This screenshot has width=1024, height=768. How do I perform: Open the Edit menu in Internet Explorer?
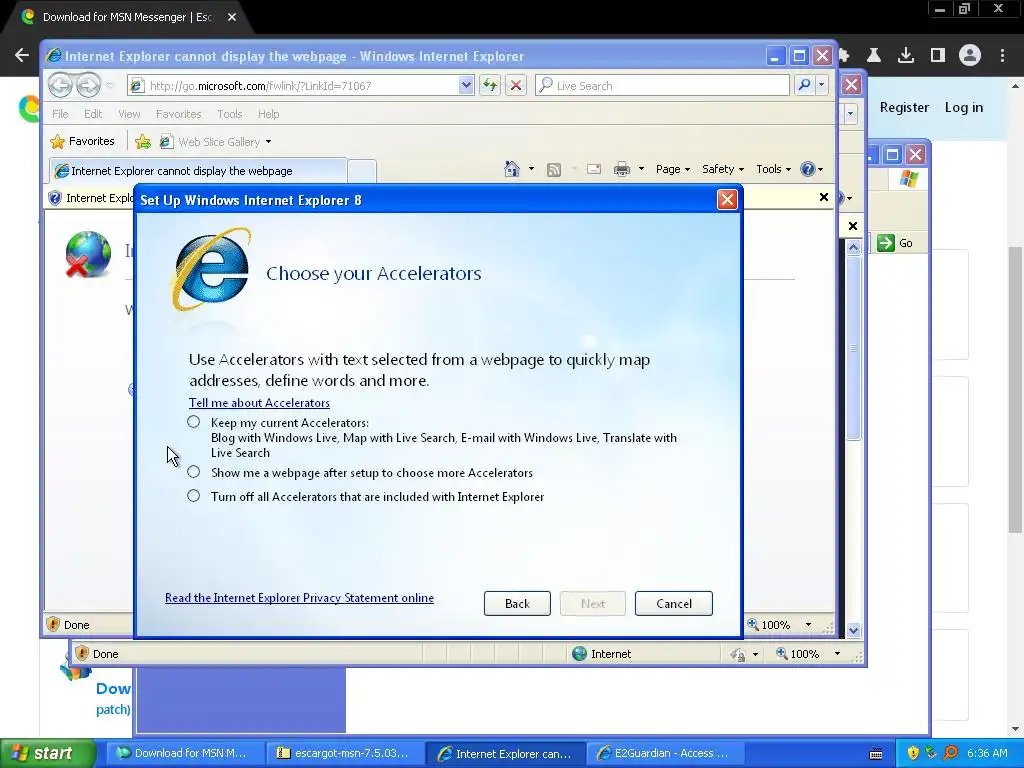pos(93,114)
